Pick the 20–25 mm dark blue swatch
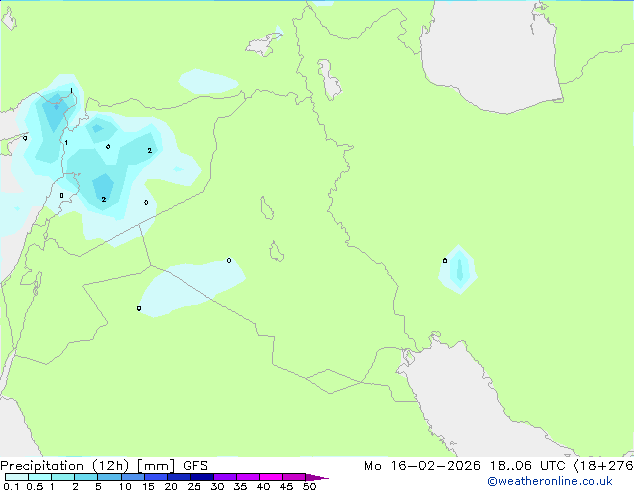The width and height of the screenshot is (634, 490). (x=178, y=477)
